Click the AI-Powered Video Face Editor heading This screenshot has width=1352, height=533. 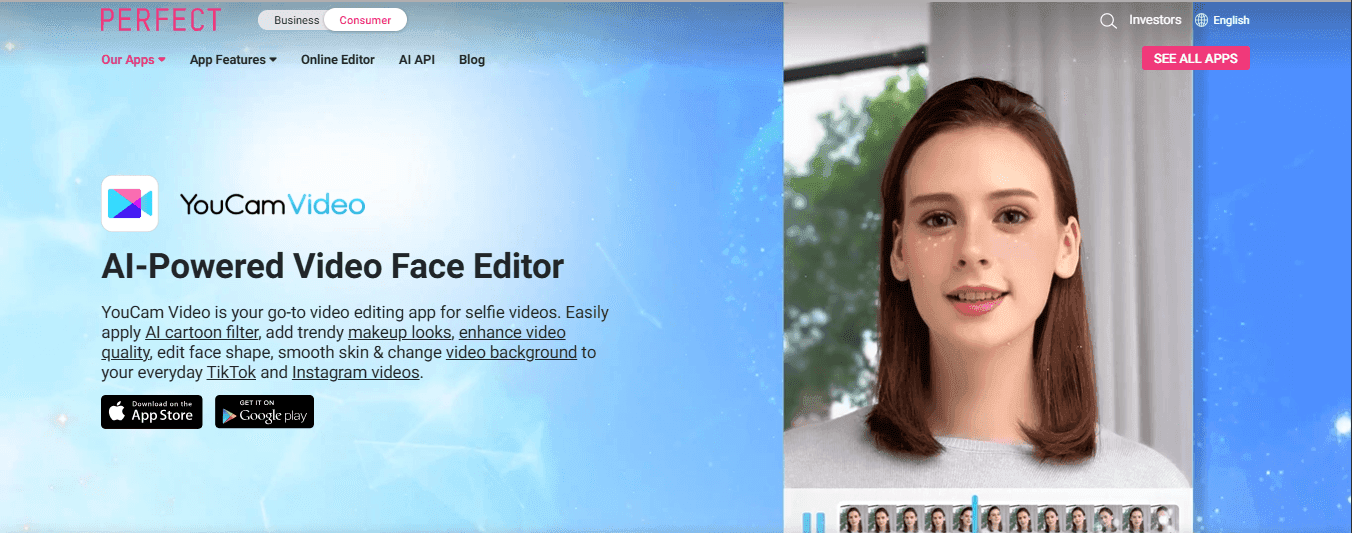pos(333,266)
